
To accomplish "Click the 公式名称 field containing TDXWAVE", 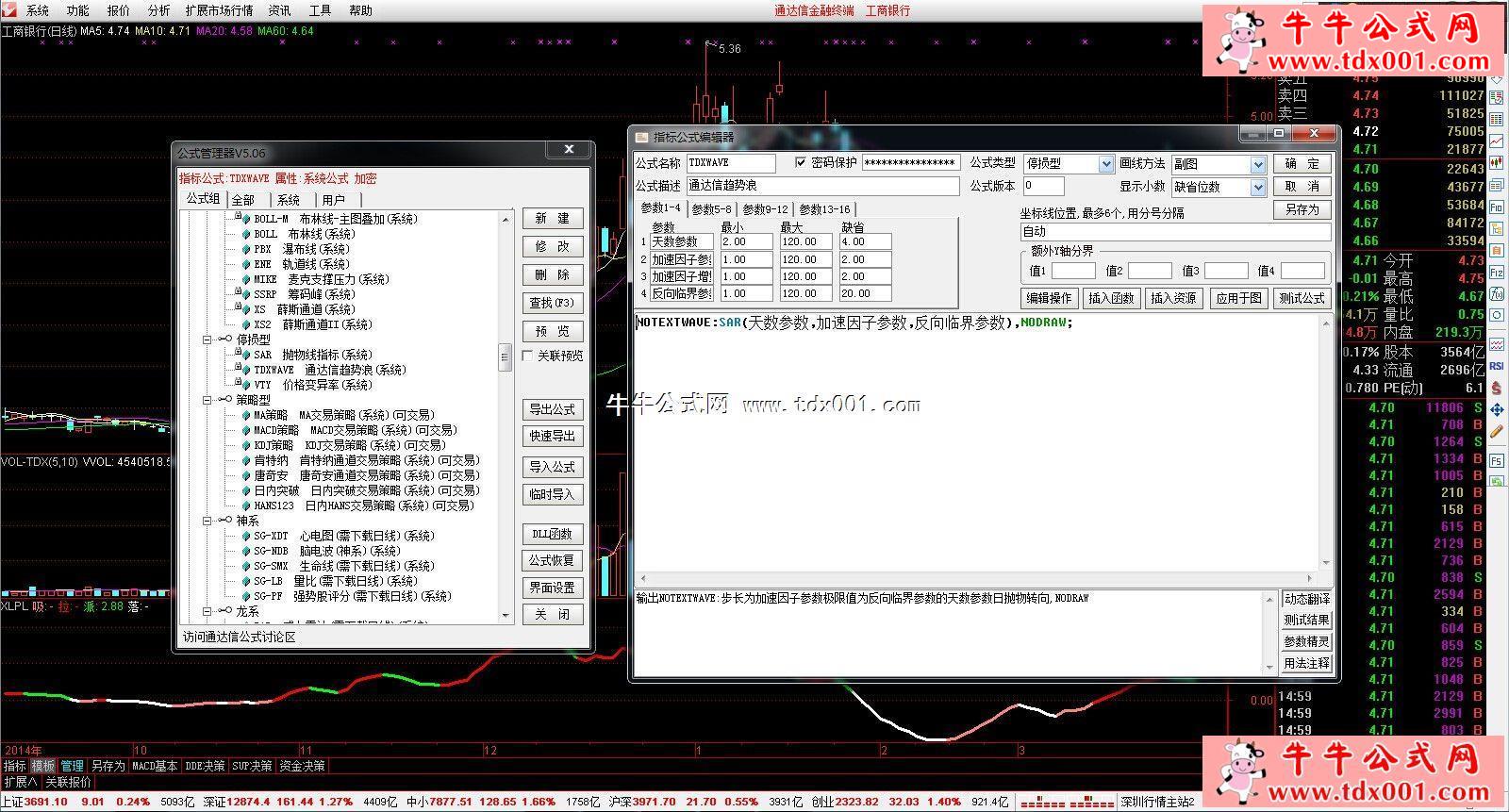I will (731, 163).
